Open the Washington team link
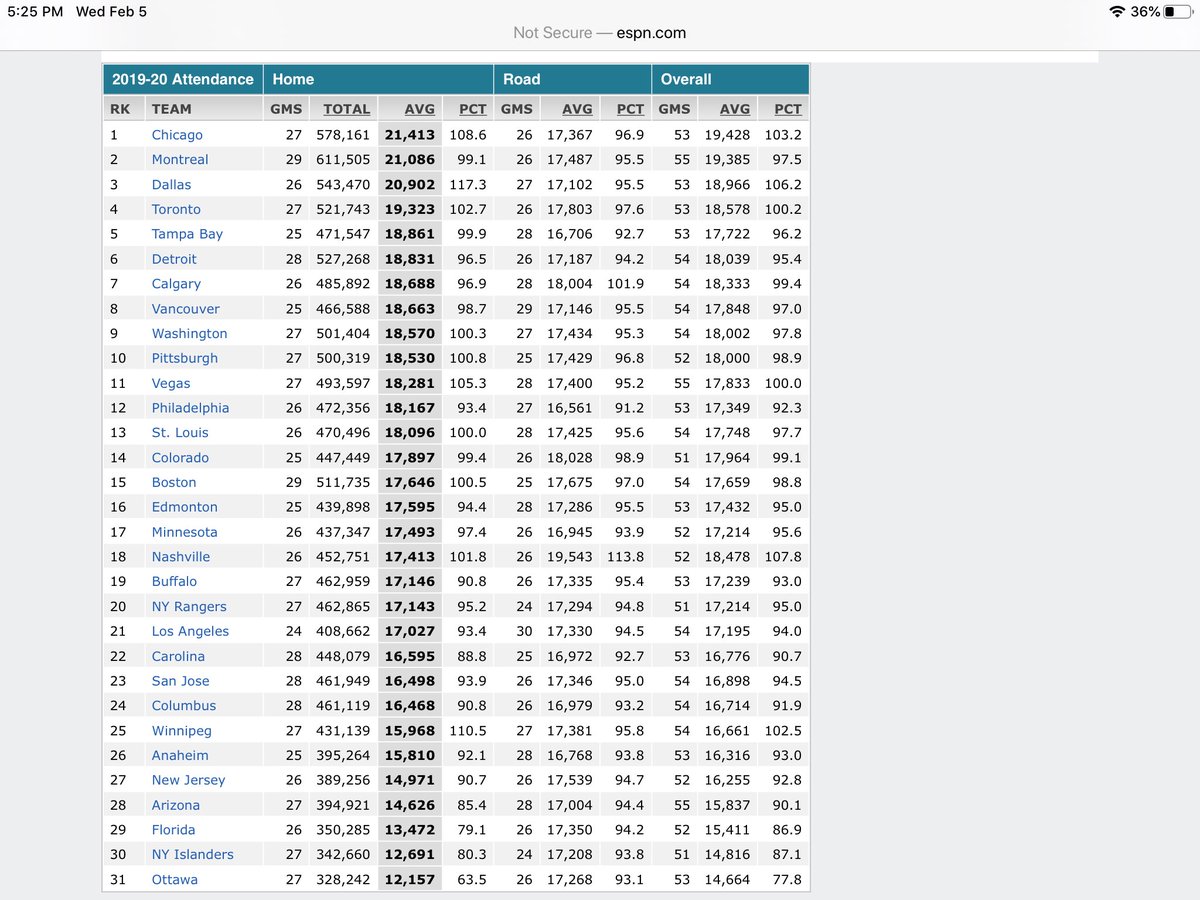The width and height of the screenshot is (1200, 900). [x=190, y=333]
